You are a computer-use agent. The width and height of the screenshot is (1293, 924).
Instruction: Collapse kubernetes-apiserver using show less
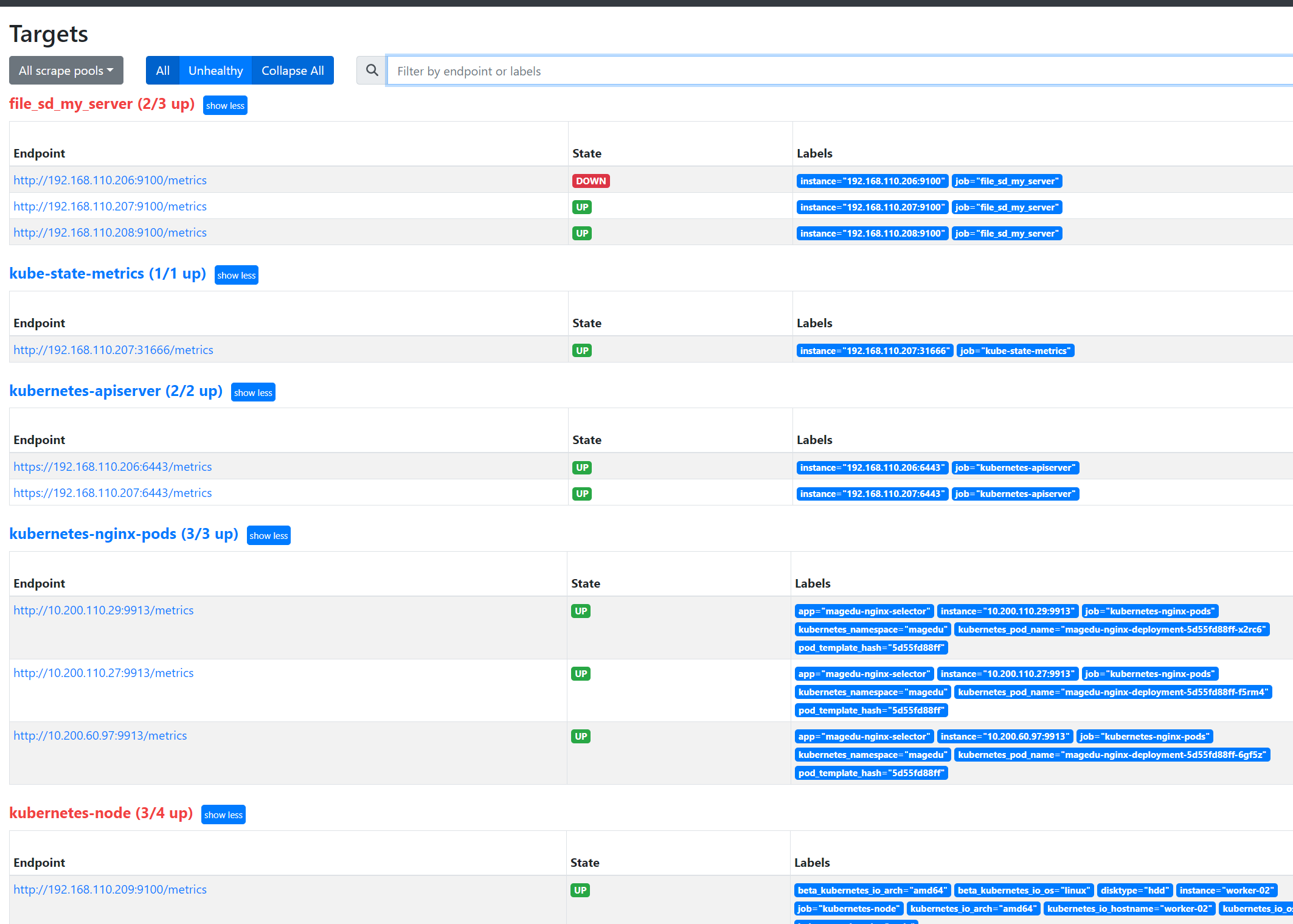coord(253,393)
